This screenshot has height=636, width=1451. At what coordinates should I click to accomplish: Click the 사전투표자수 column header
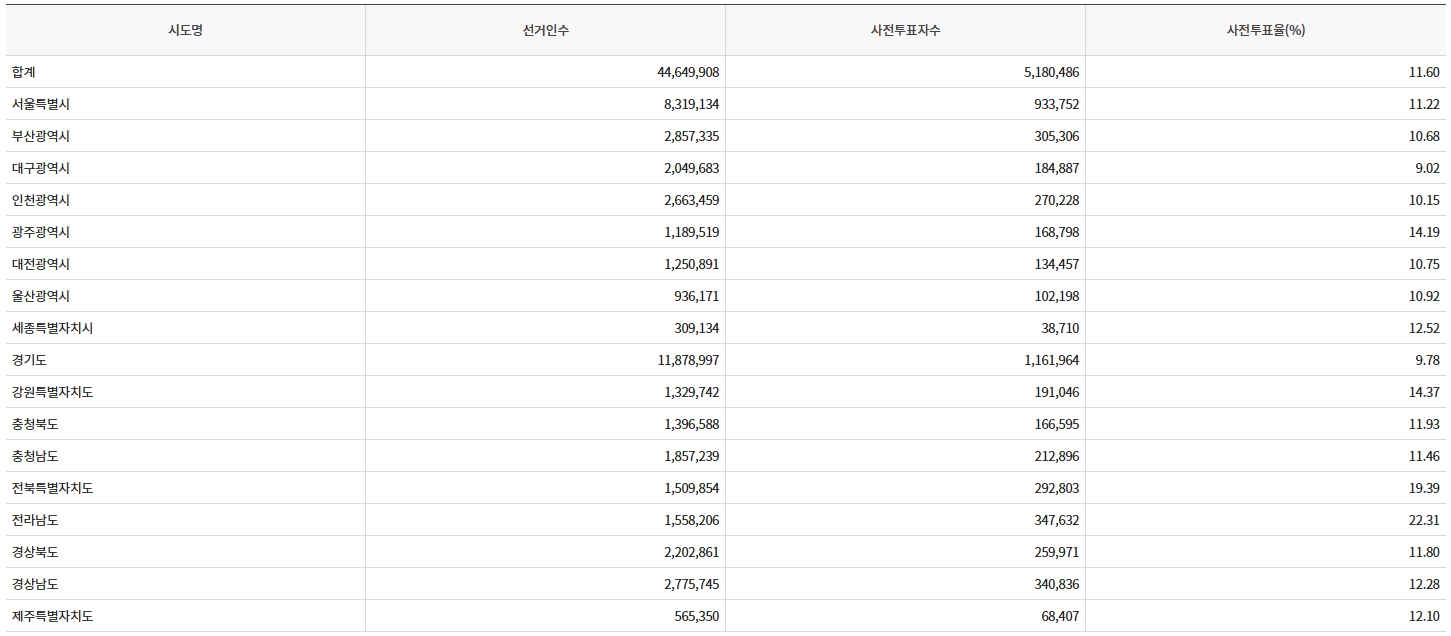point(905,30)
